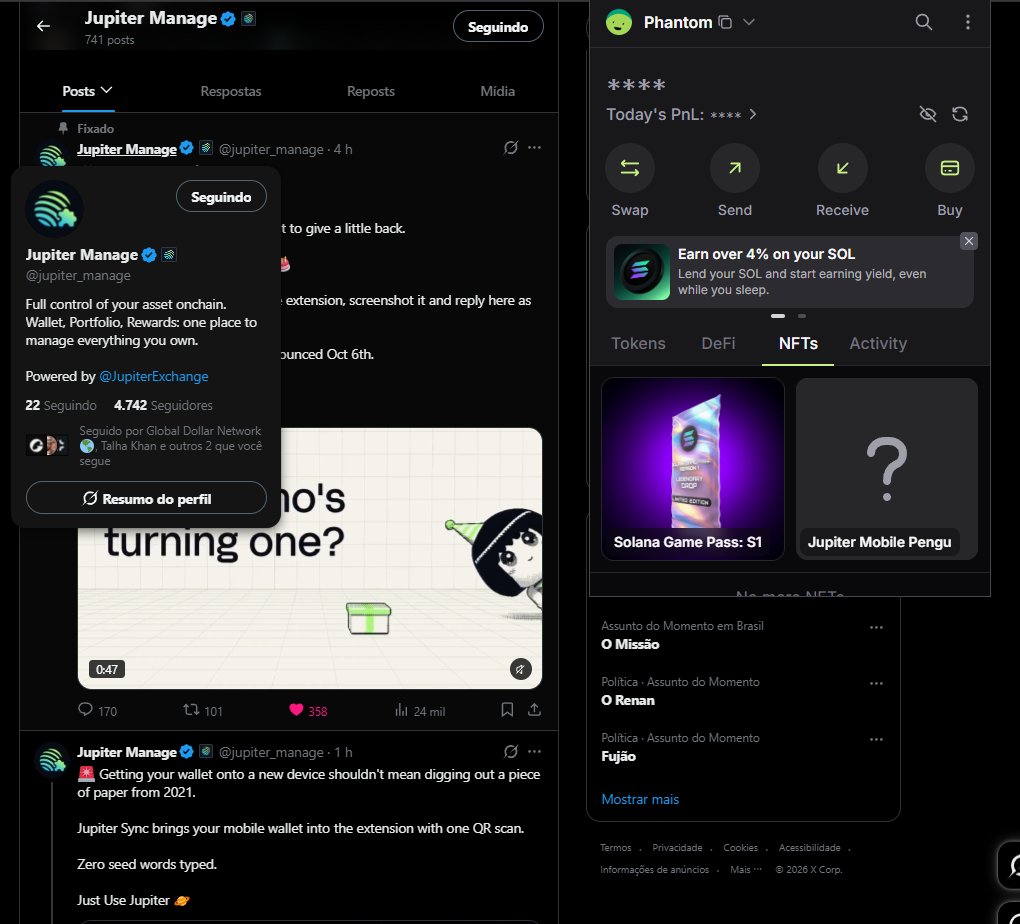Dismiss the Earn over 4% banner
The width and height of the screenshot is (1020, 924).
pos(968,241)
